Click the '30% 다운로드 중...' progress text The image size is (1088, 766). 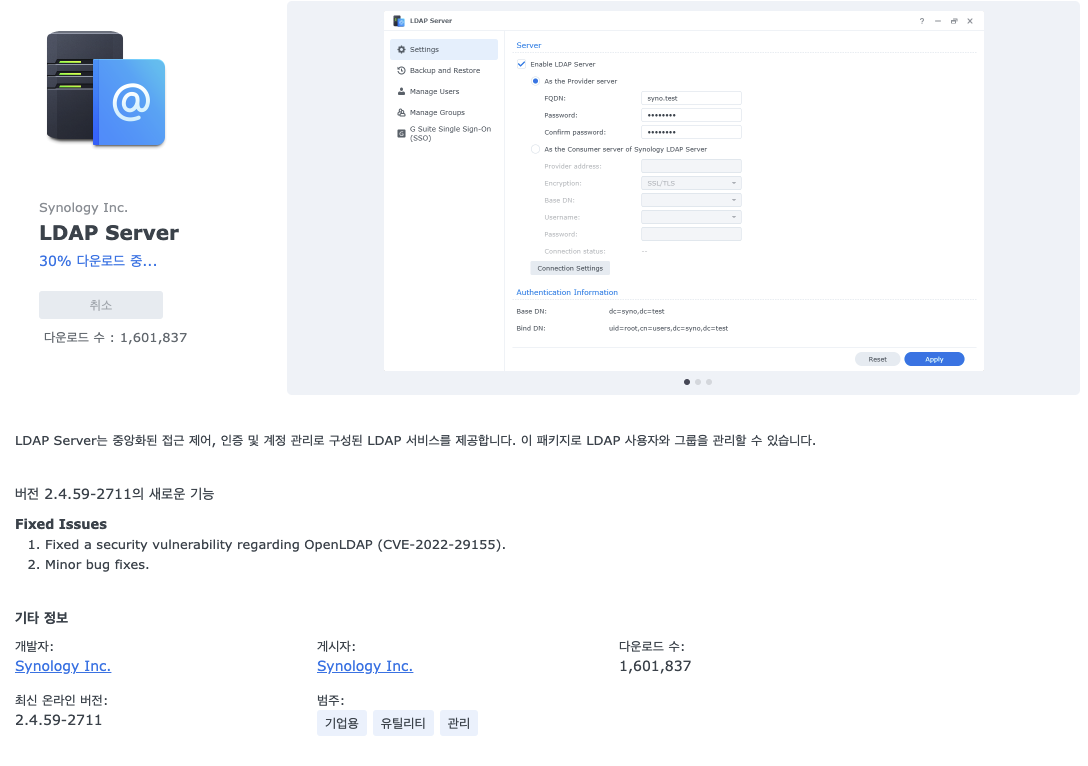coord(98,261)
